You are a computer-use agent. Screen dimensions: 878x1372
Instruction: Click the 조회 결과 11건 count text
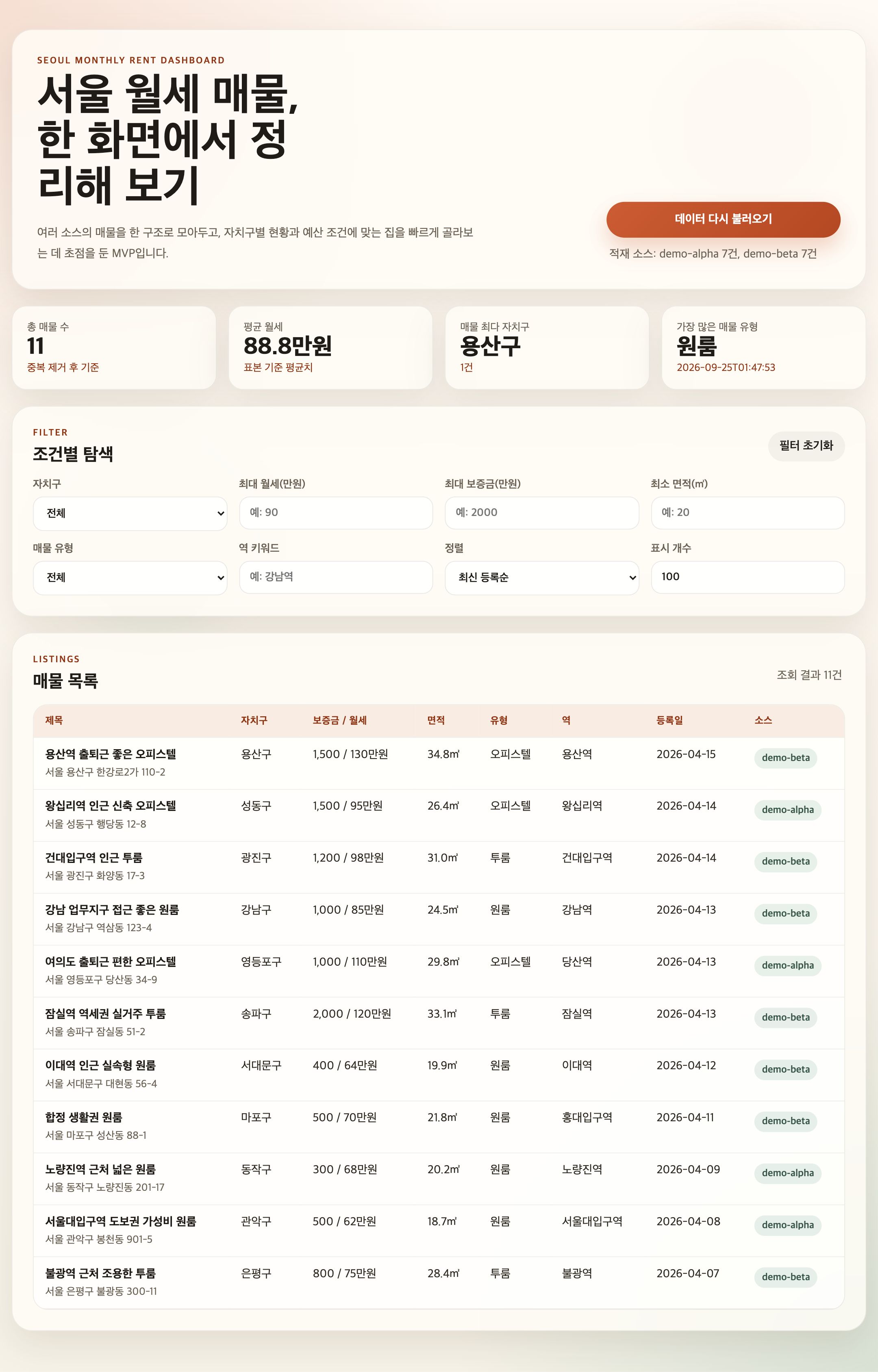pyautogui.click(x=809, y=675)
